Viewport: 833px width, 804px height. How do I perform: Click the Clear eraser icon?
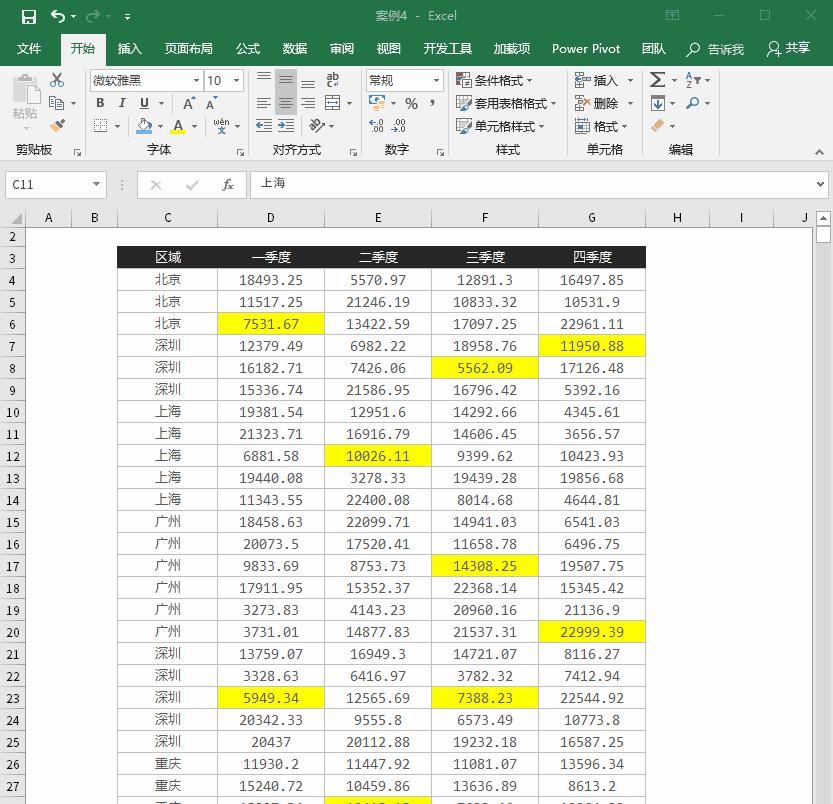click(x=658, y=126)
